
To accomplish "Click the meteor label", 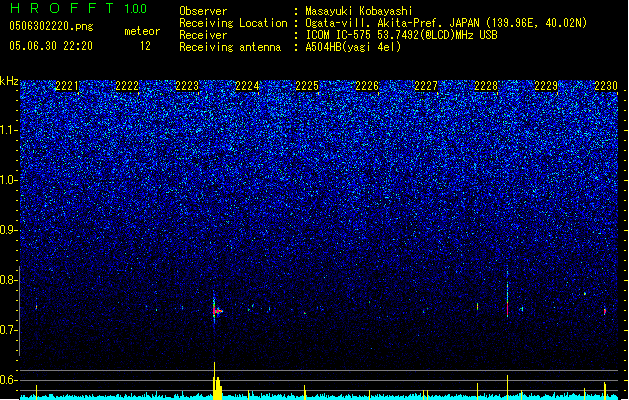I will (142, 31).
